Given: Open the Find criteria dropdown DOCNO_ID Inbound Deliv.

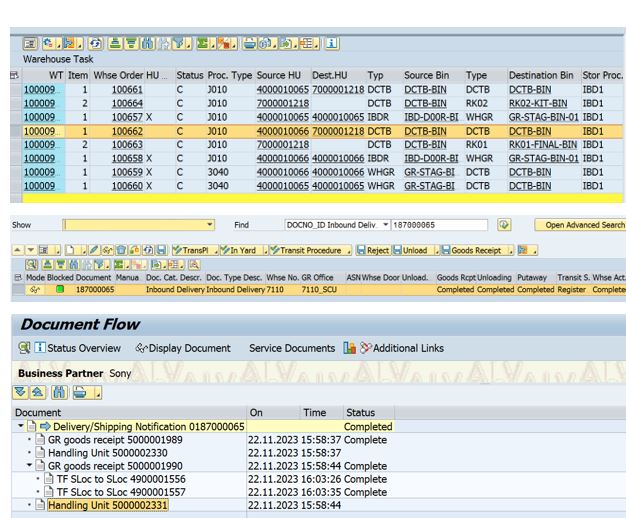Looking at the screenshot, I should click(386, 225).
